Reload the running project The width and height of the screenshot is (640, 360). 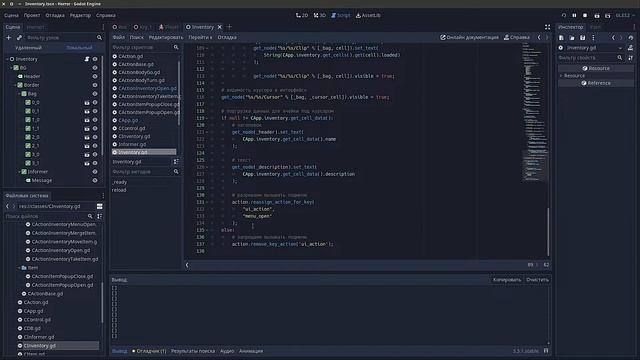click(564, 16)
